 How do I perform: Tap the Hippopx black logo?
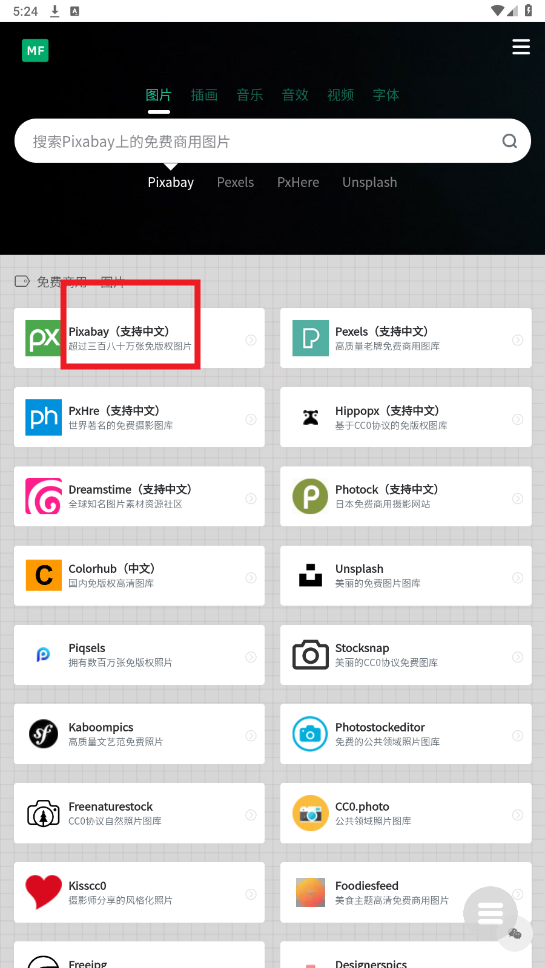click(310, 417)
